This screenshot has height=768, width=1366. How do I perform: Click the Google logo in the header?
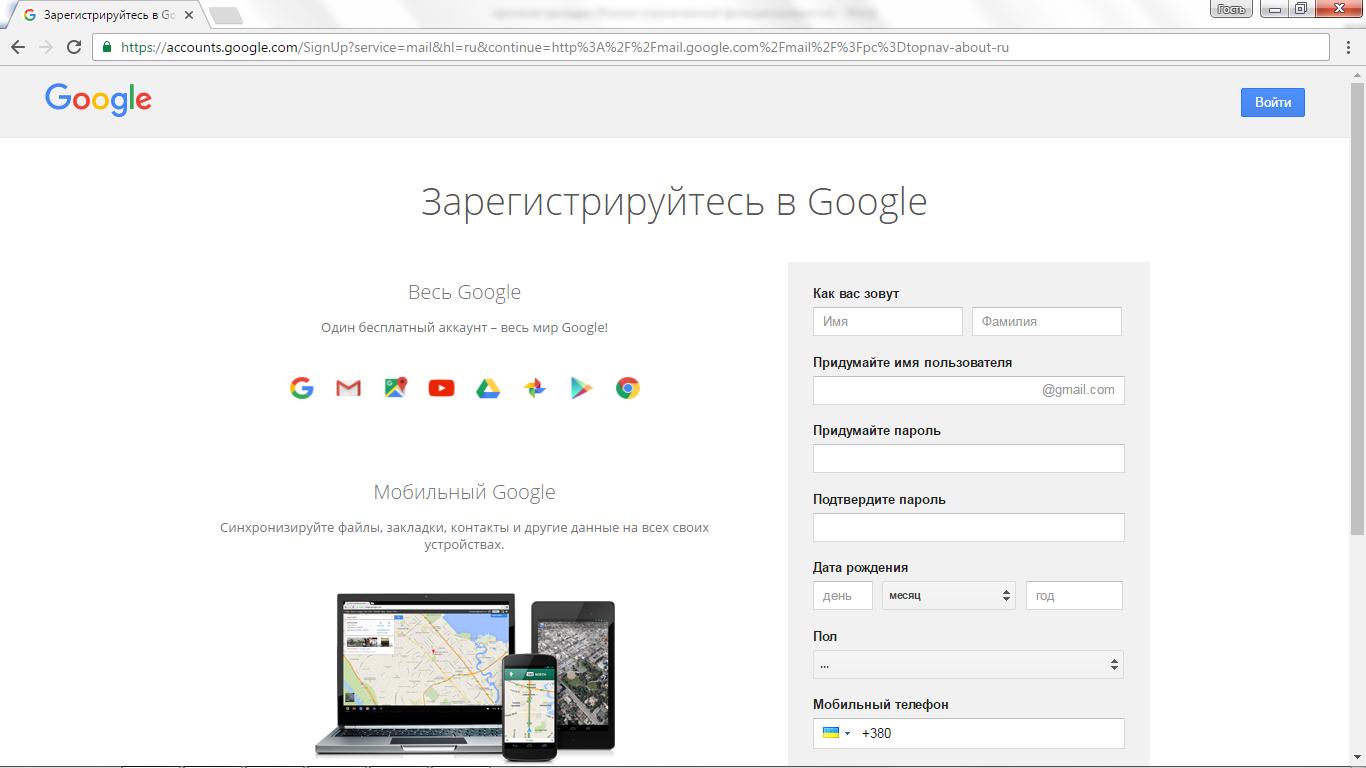pos(98,100)
